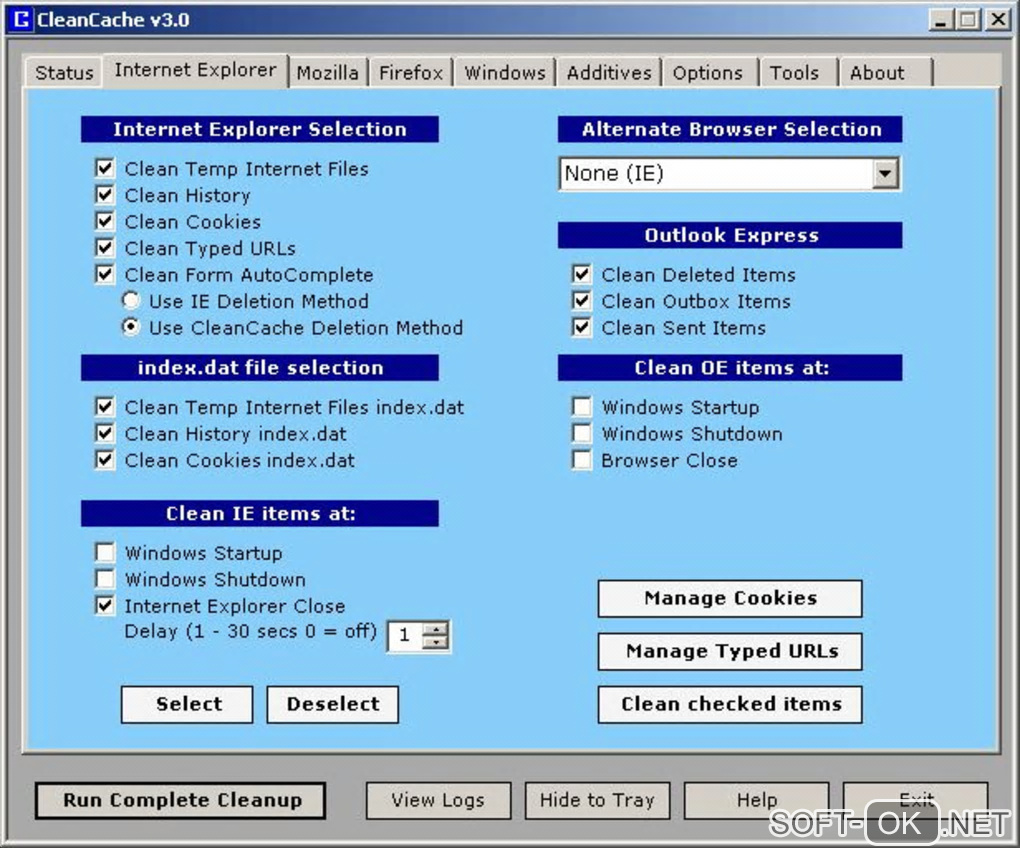Toggle Clean Form AutoComplete checkbox

pos(105,274)
